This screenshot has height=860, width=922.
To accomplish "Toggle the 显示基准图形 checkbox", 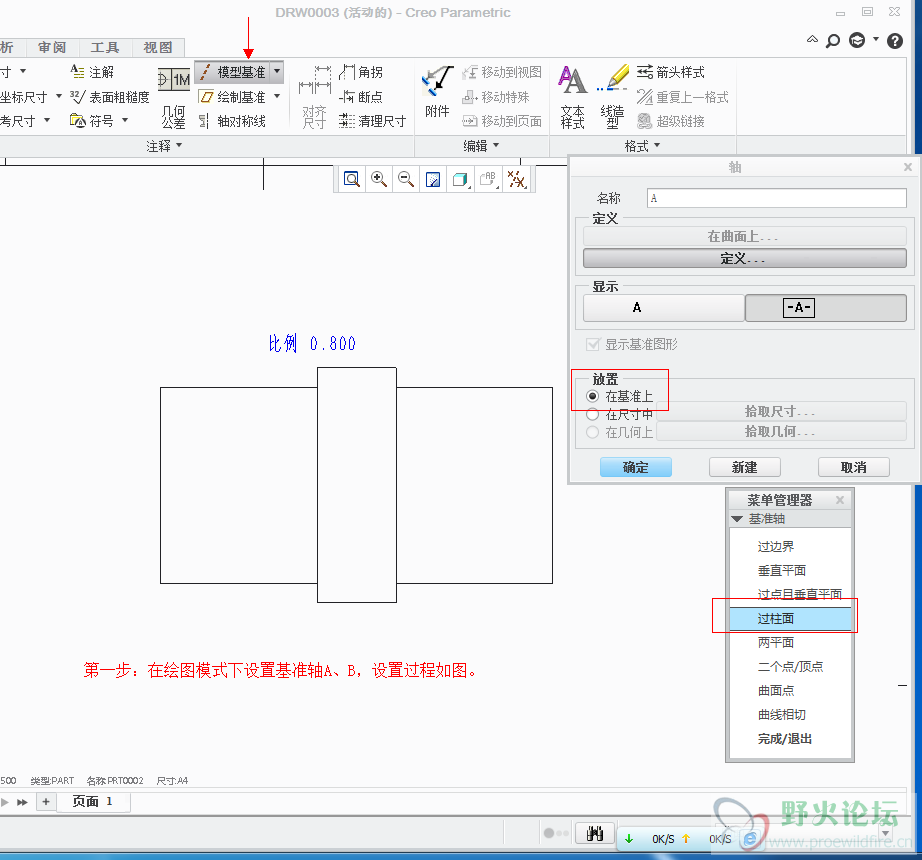I will (x=593, y=344).
